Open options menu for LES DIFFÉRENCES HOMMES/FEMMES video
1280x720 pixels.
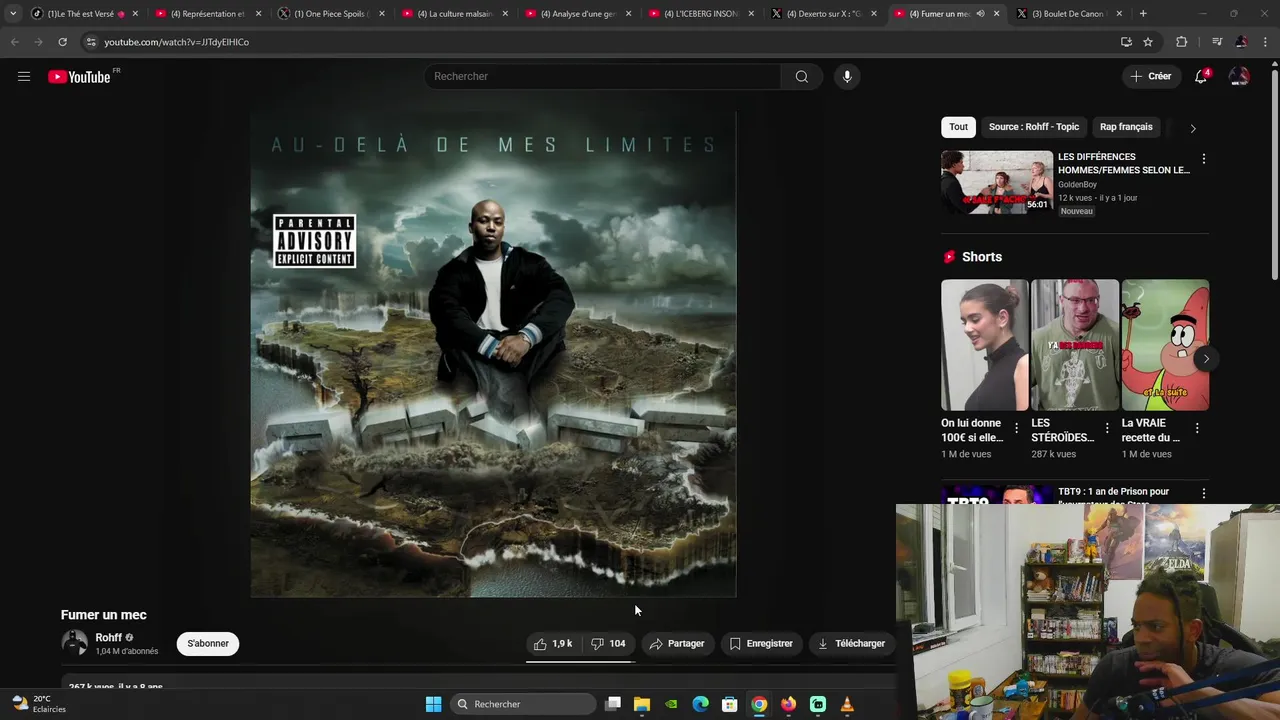[x=1203, y=159]
